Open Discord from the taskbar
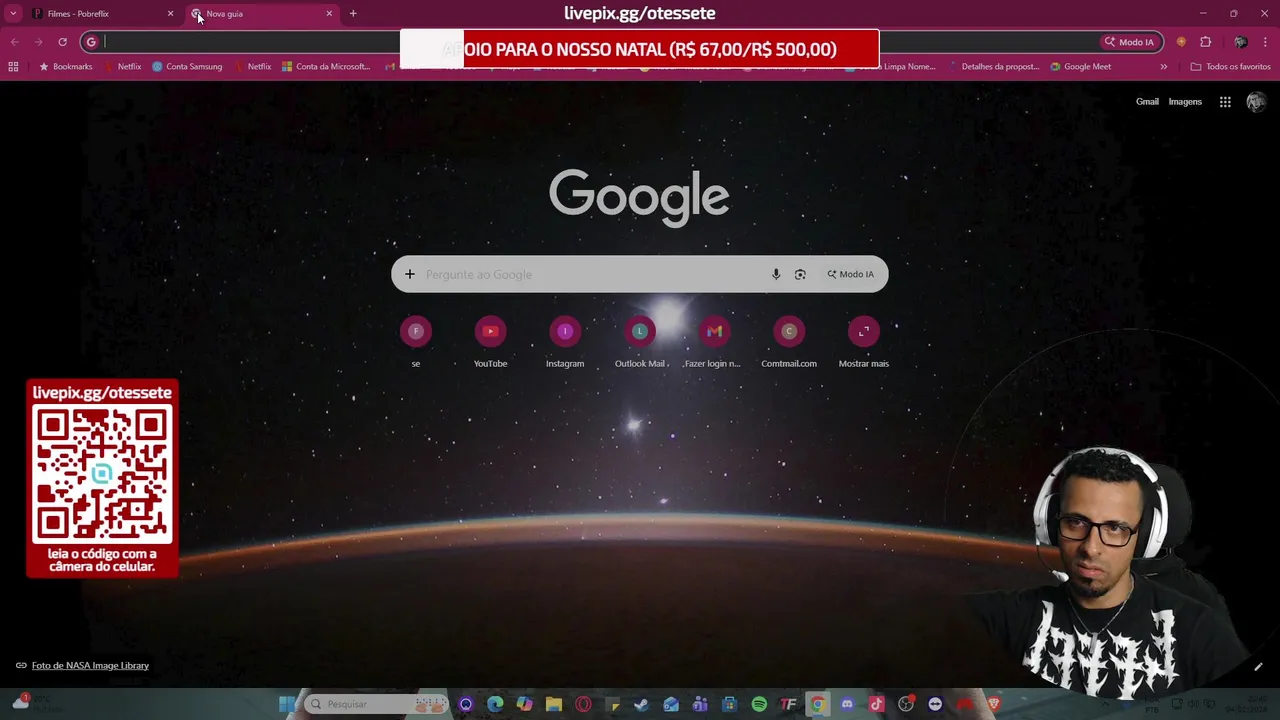 847,704
